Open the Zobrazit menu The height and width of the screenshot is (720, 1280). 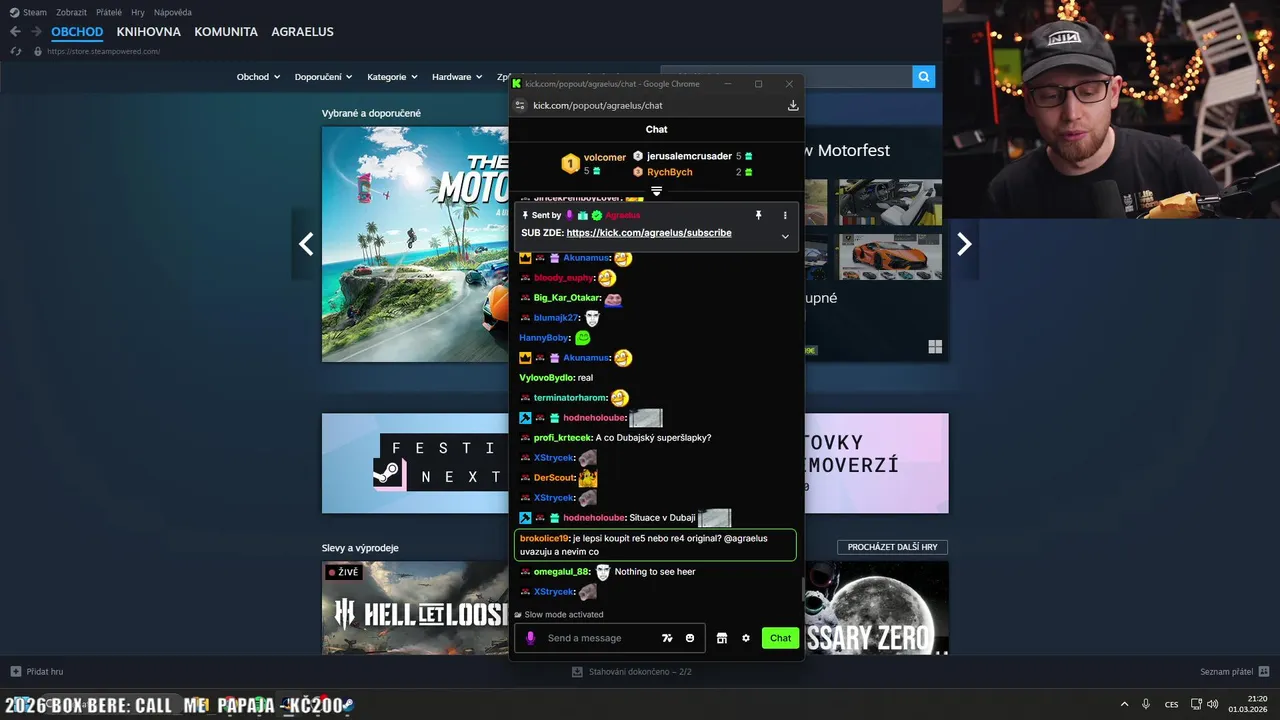pyautogui.click(x=71, y=12)
